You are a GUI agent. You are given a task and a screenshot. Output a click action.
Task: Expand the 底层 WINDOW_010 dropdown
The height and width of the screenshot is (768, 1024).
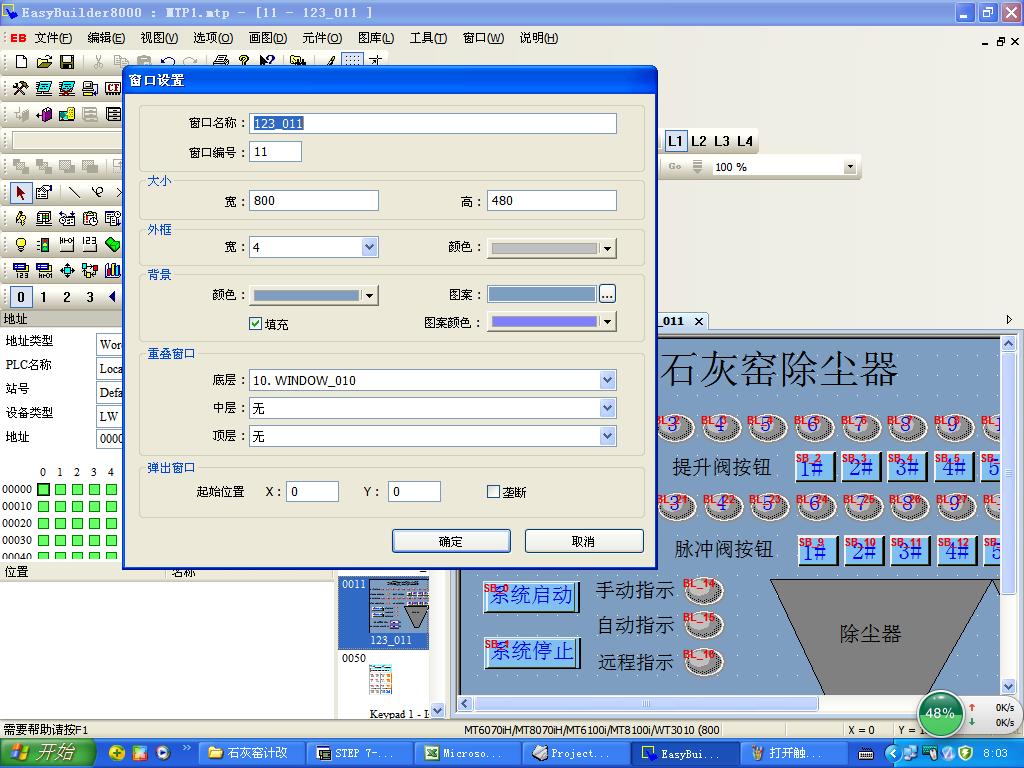[607, 380]
